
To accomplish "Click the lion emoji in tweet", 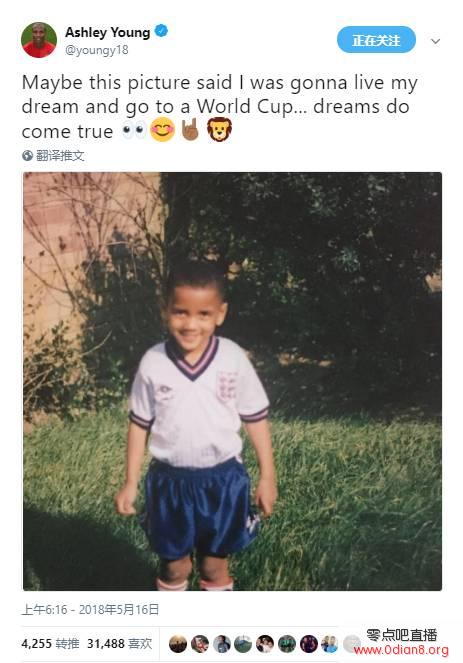I will pyautogui.click(x=219, y=129).
